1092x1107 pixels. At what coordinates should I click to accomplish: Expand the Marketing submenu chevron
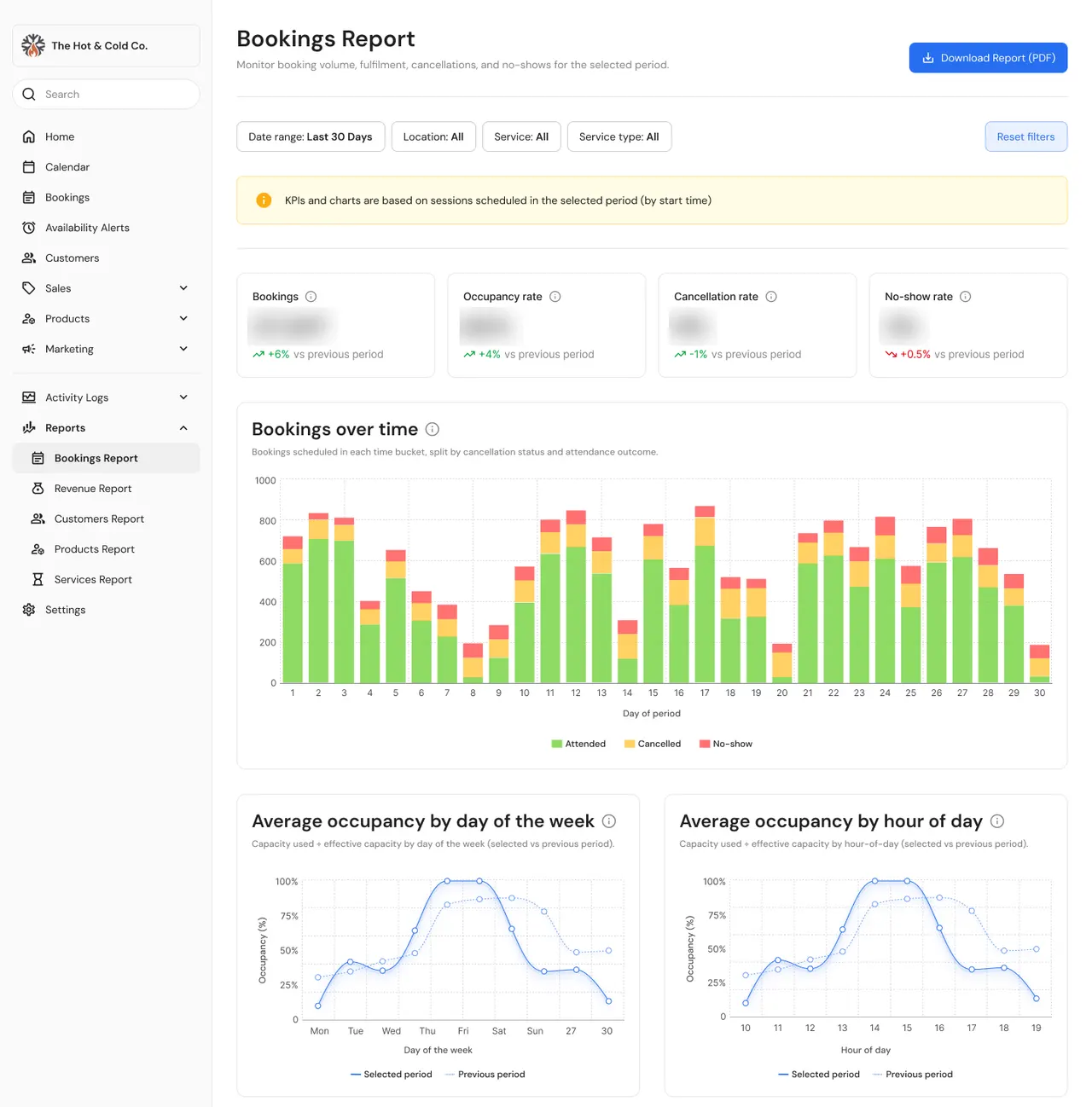[x=183, y=349]
